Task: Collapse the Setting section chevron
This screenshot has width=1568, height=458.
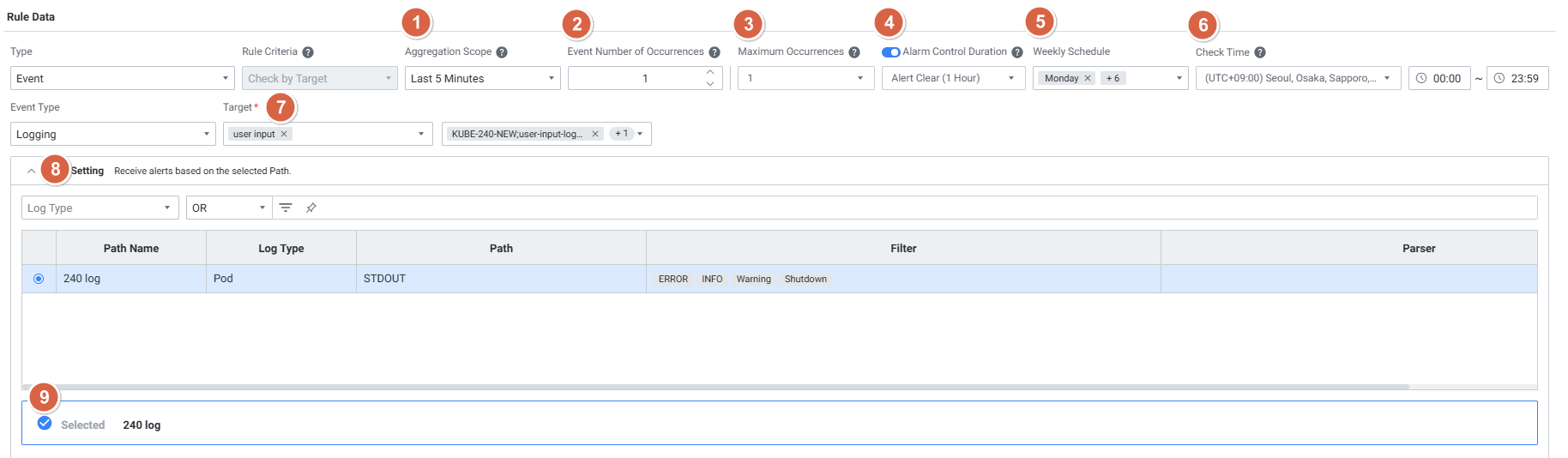Action: click(x=31, y=171)
